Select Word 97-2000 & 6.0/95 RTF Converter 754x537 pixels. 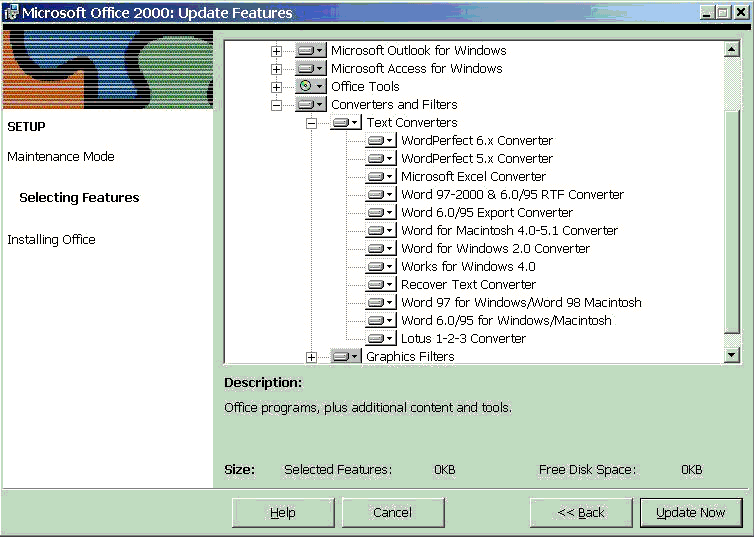point(512,195)
